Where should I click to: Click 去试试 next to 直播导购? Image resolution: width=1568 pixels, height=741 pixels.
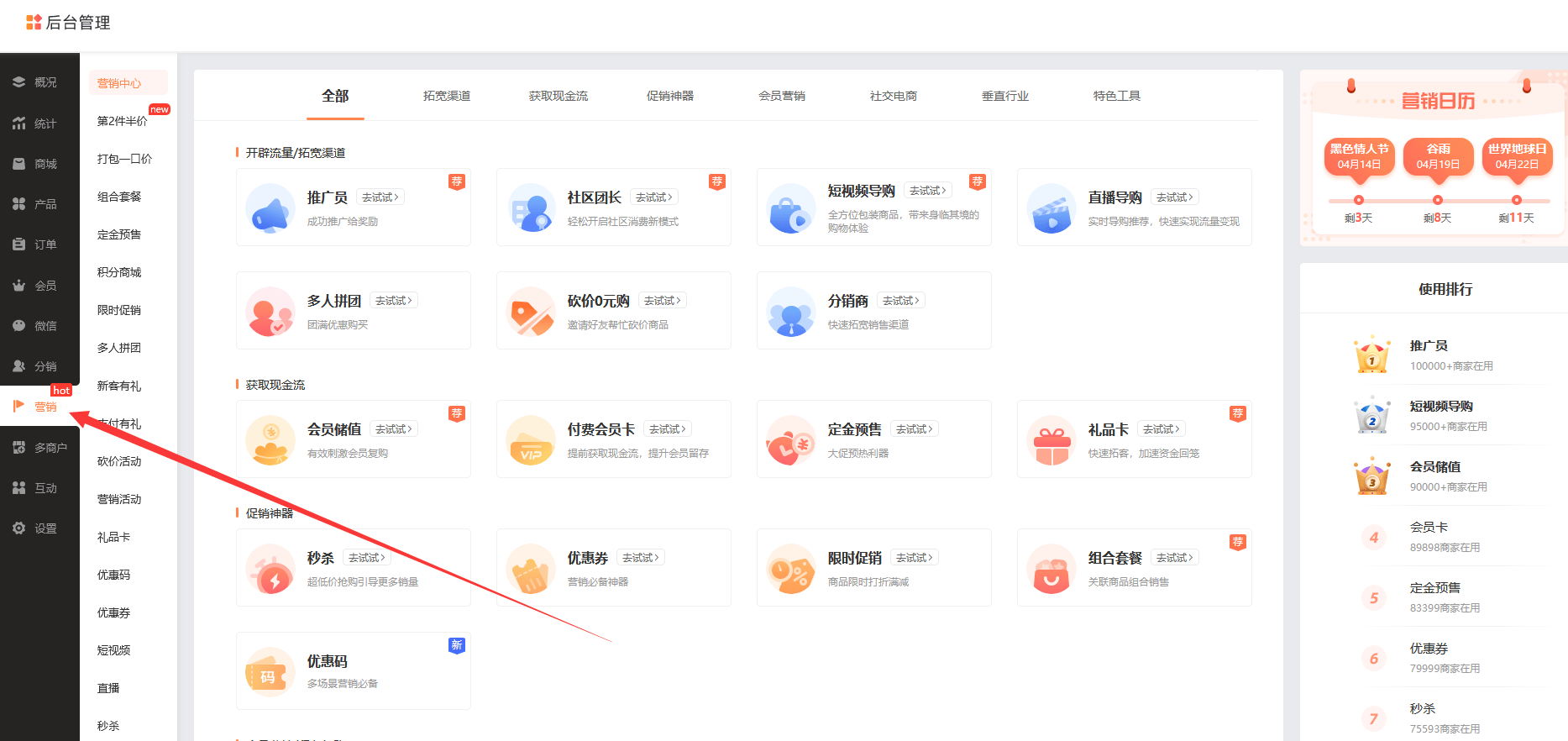1175,197
